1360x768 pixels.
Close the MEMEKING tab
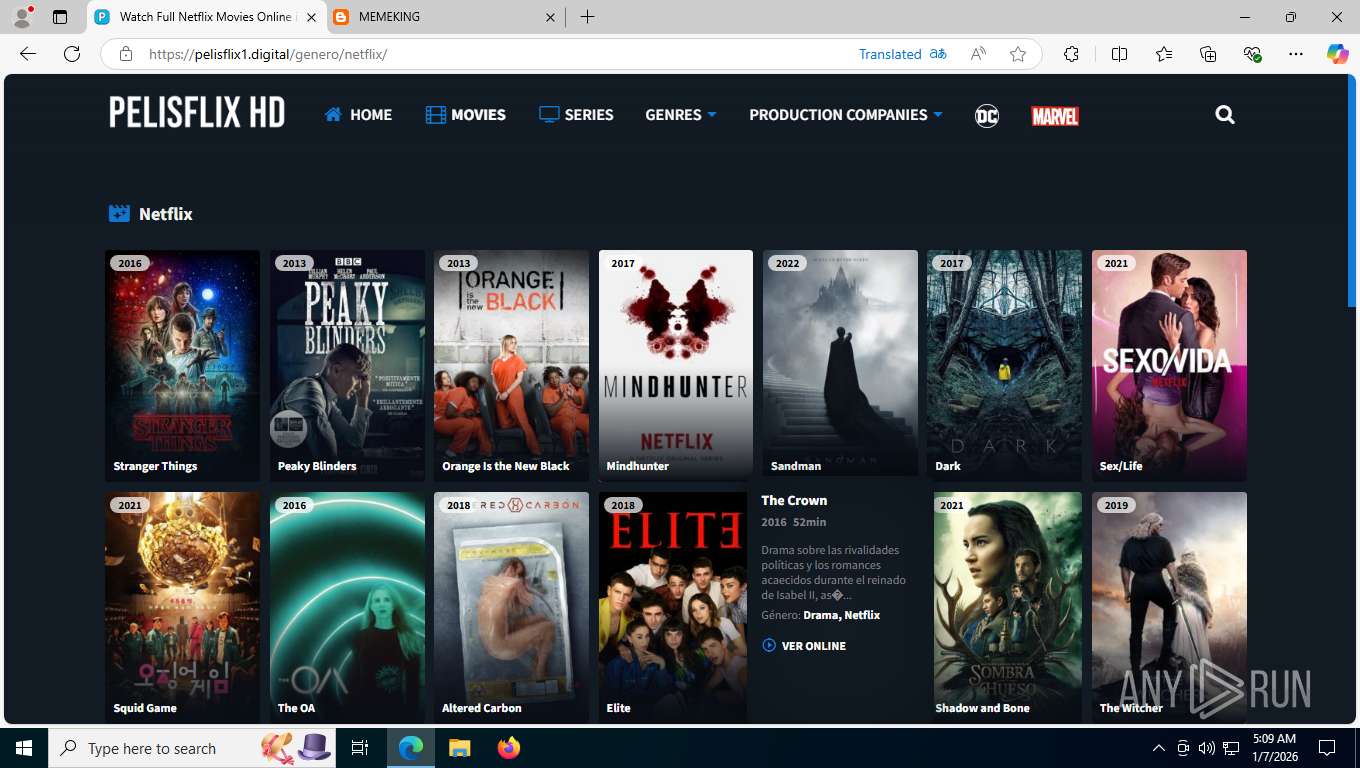coord(551,17)
